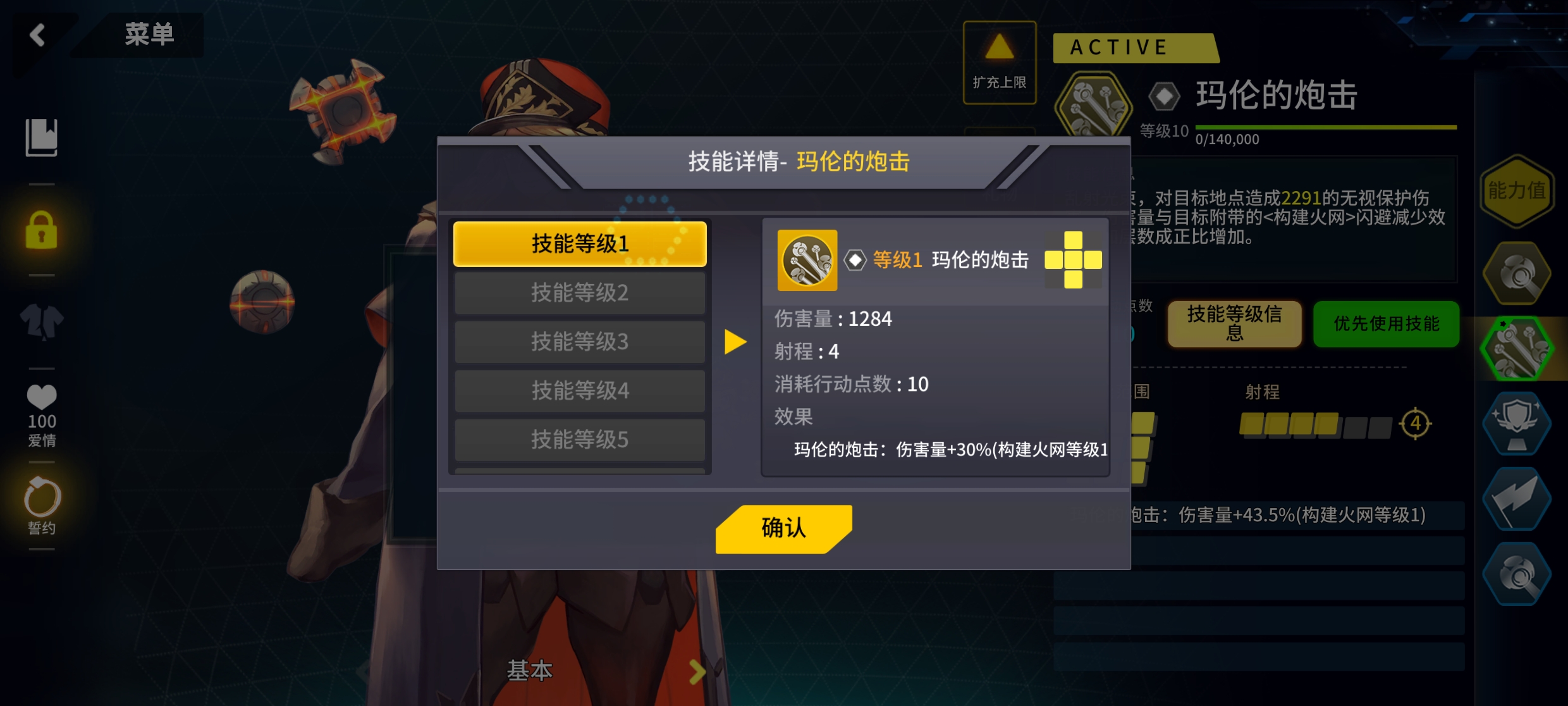Select 技能等级2 in the level list
1568x706 pixels.
click(x=580, y=293)
